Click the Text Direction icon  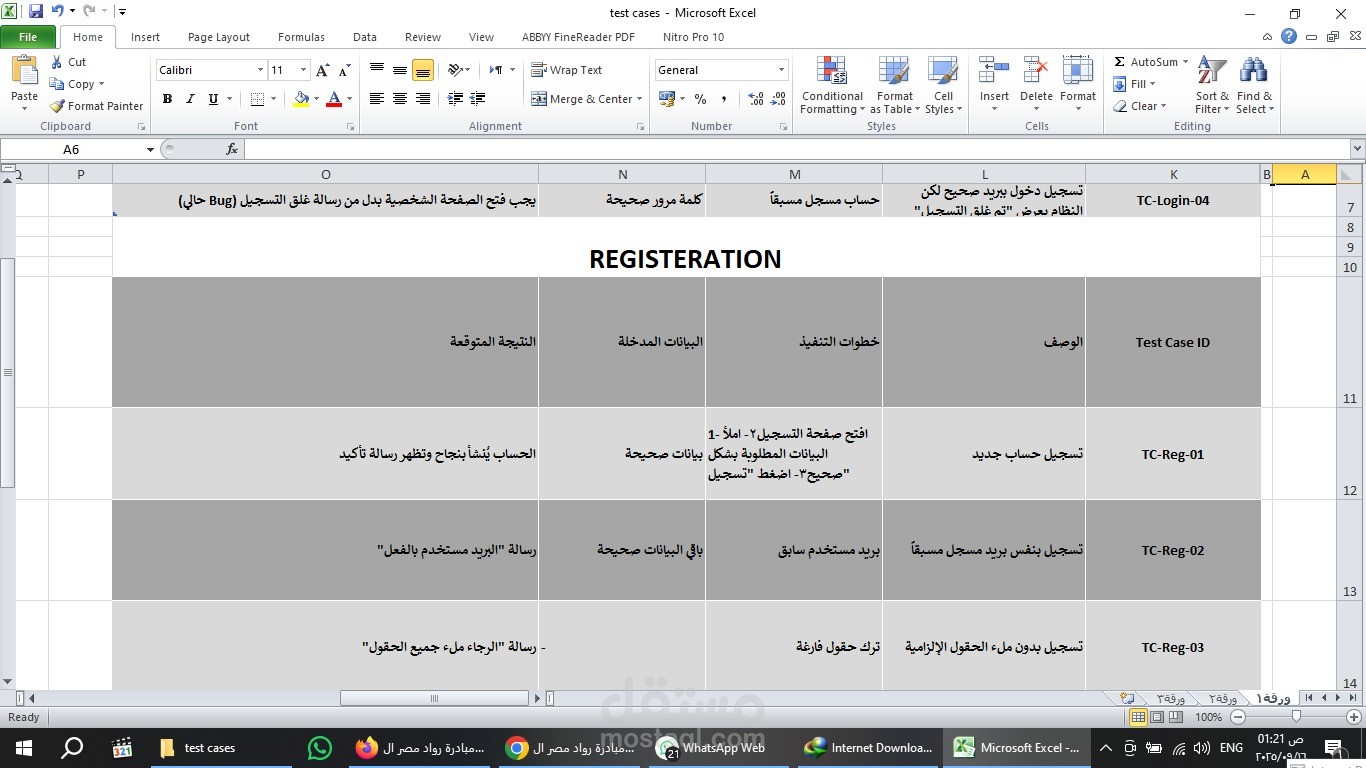[496, 70]
